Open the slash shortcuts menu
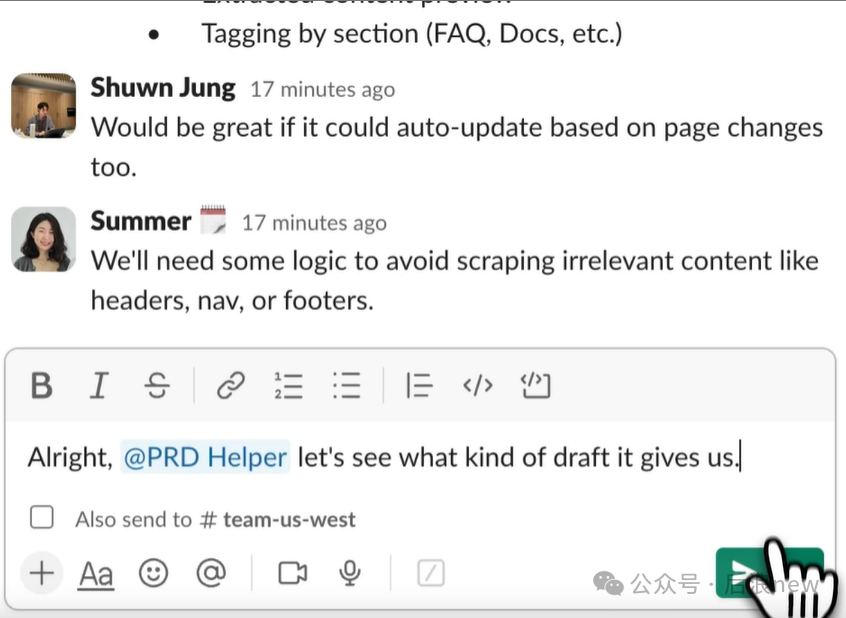Viewport: 846px width, 618px height. click(431, 573)
